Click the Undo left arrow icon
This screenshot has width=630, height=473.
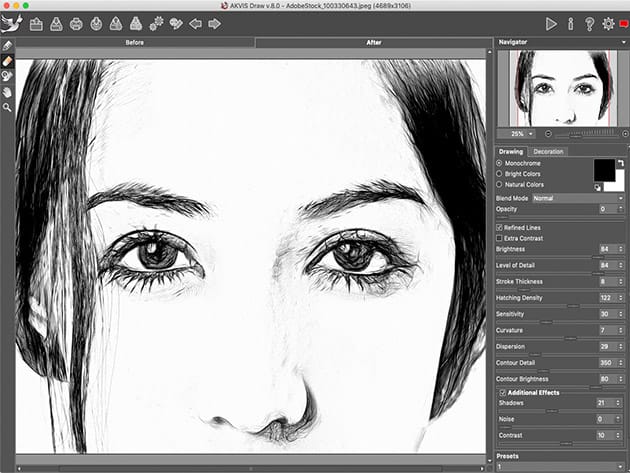[195, 23]
